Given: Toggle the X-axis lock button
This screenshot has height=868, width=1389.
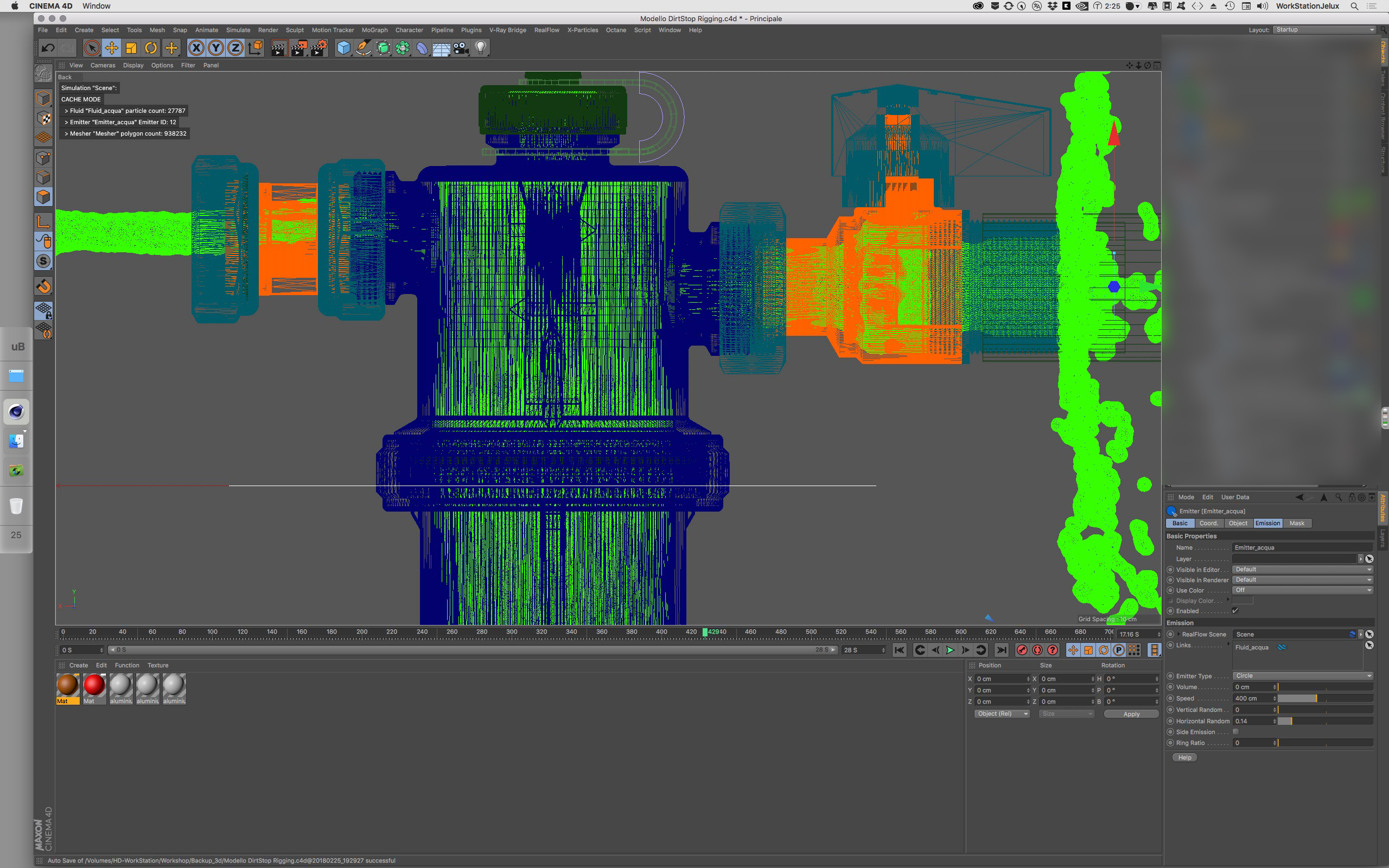Looking at the screenshot, I should [x=196, y=48].
